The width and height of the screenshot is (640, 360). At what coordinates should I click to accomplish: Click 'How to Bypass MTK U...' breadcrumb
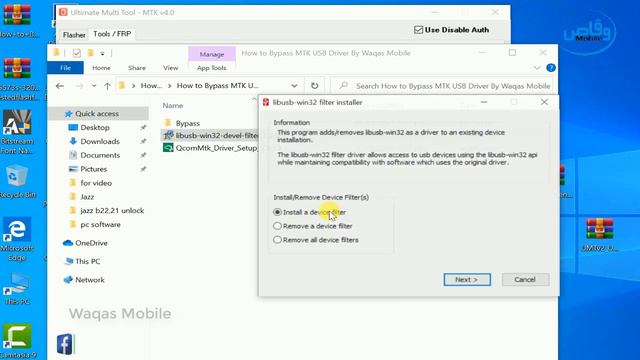click(x=218, y=86)
